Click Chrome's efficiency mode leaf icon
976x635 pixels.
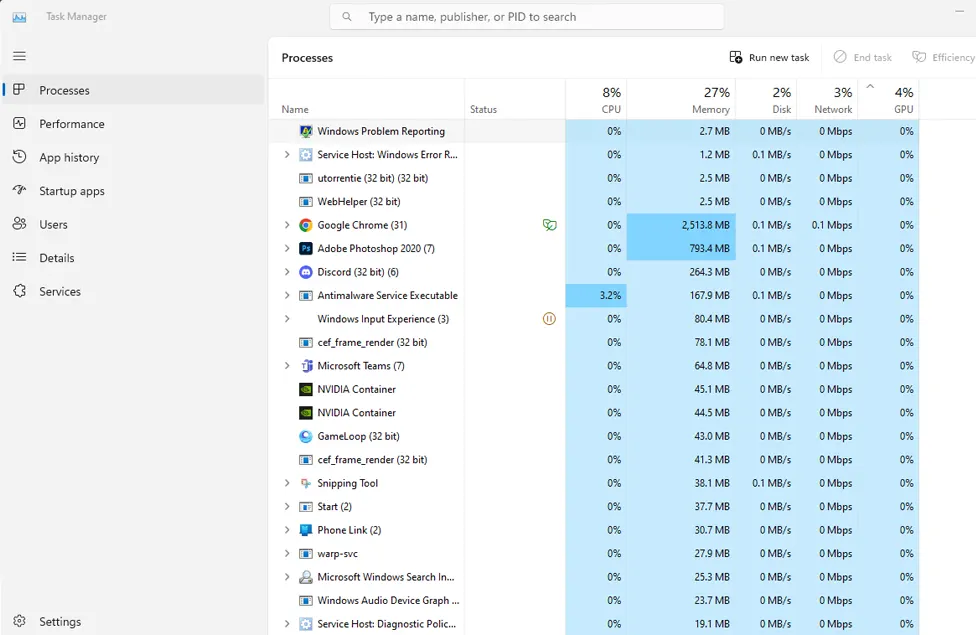tap(549, 225)
